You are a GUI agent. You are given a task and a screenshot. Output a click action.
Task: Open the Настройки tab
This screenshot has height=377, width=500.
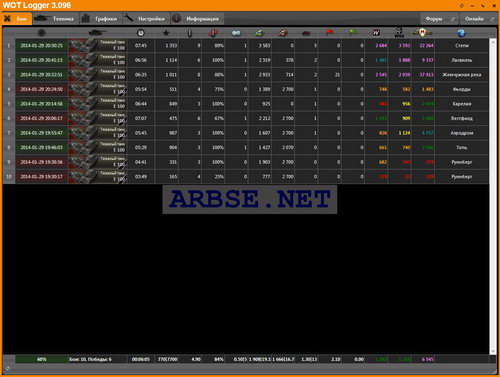click(147, 19)
